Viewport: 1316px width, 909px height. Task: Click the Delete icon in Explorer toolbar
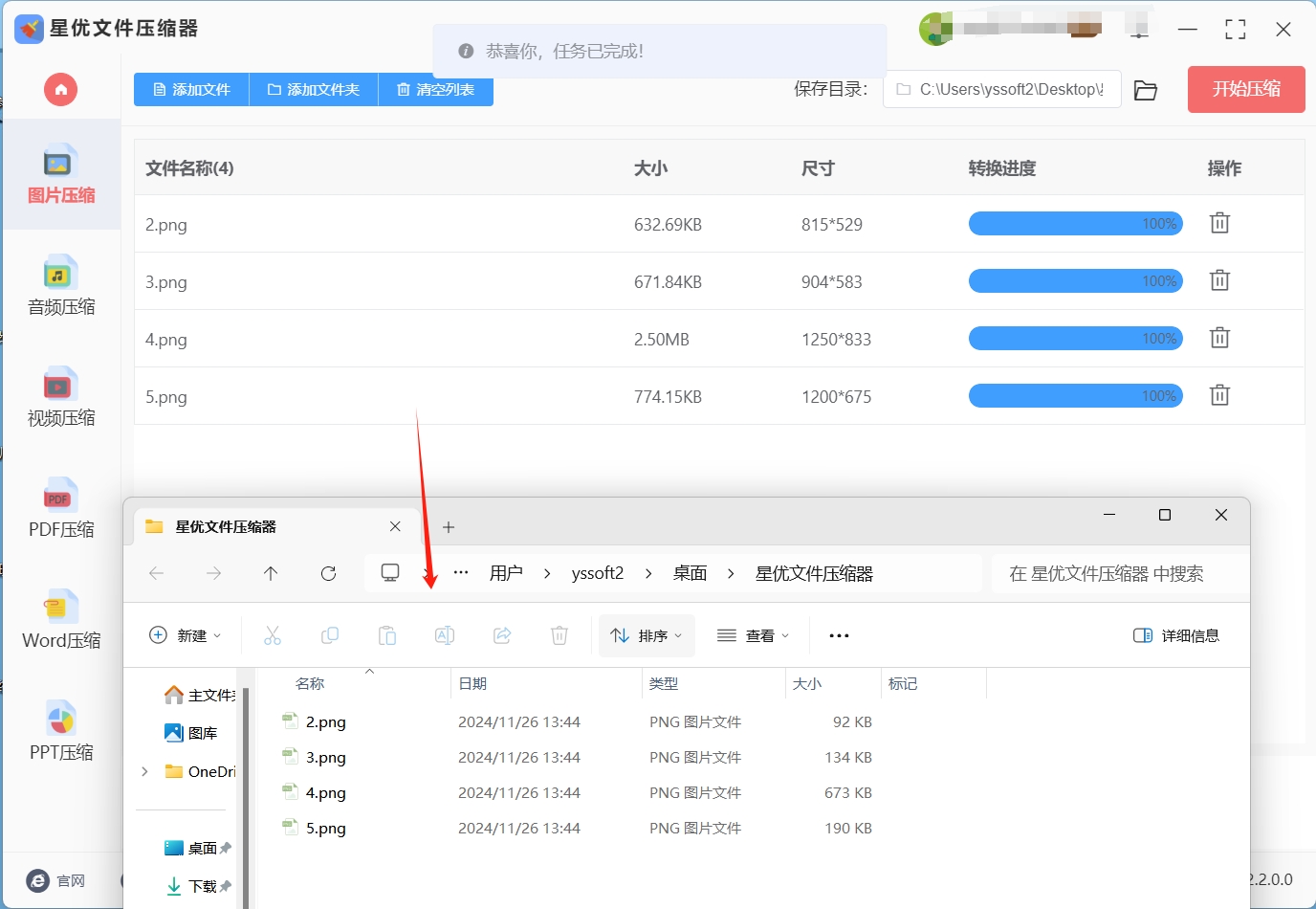(x=559, y=635)
